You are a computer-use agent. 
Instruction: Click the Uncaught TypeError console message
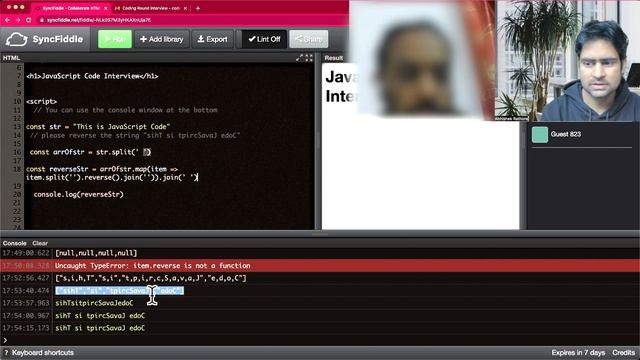coord(153,266)
